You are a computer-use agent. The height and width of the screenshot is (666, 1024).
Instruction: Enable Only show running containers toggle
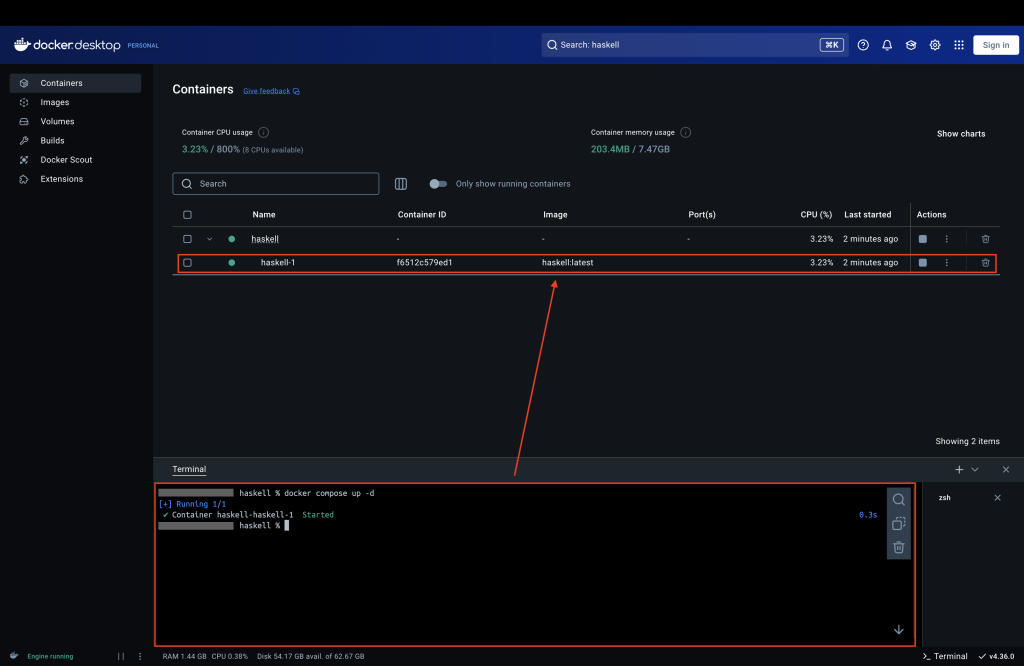coord(438,184)
